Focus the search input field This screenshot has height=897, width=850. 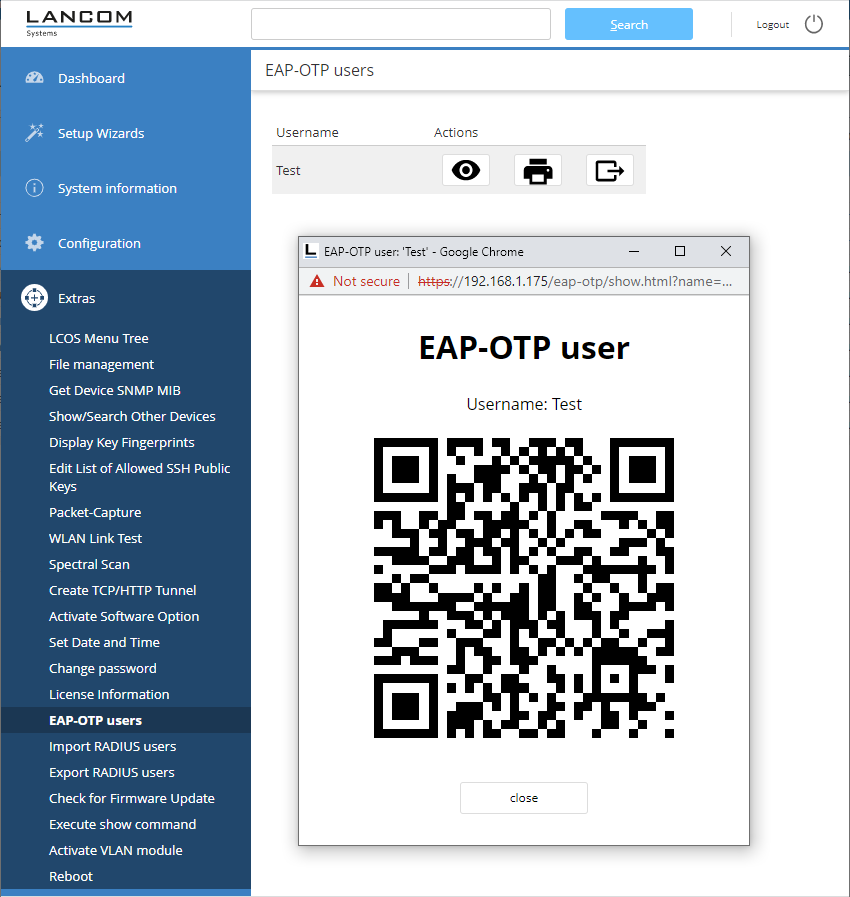point(400,24)
